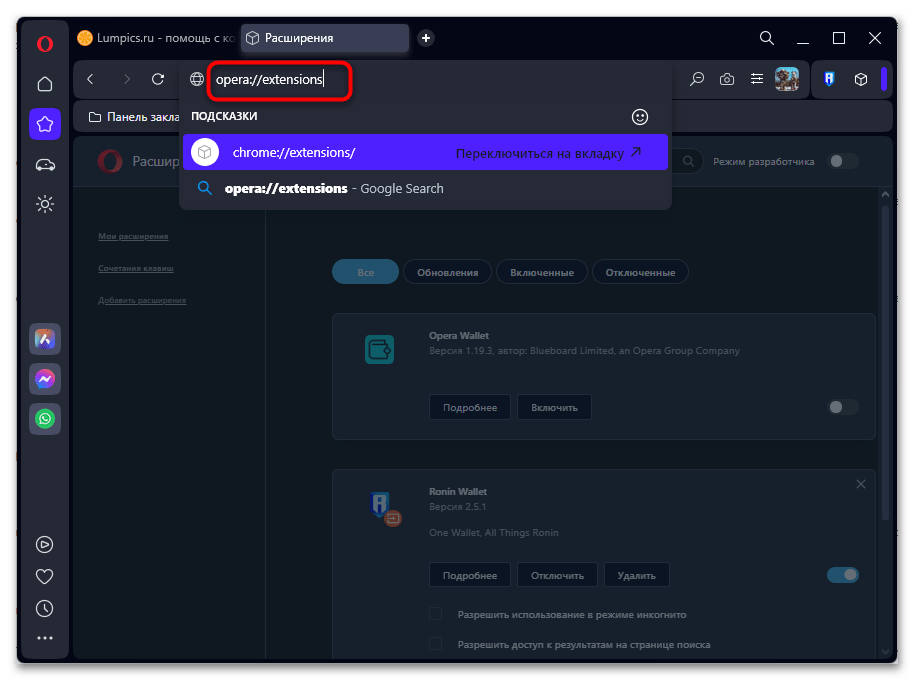Reload the current page

[158, 79]
